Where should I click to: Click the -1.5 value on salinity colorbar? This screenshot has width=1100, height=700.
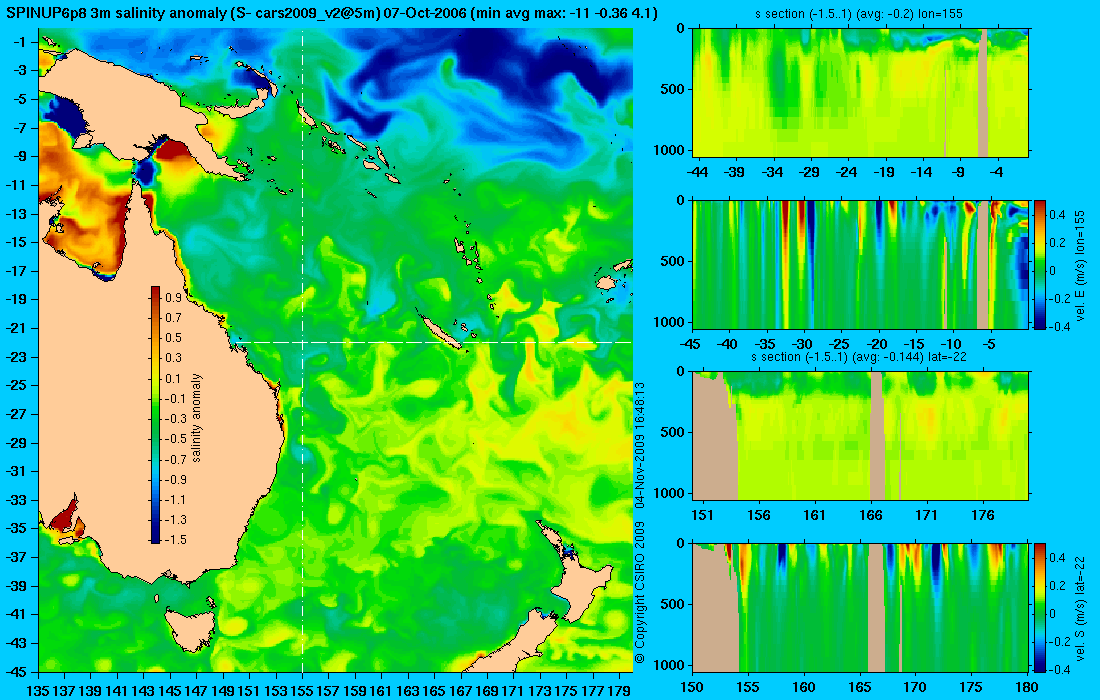[175, 539]
